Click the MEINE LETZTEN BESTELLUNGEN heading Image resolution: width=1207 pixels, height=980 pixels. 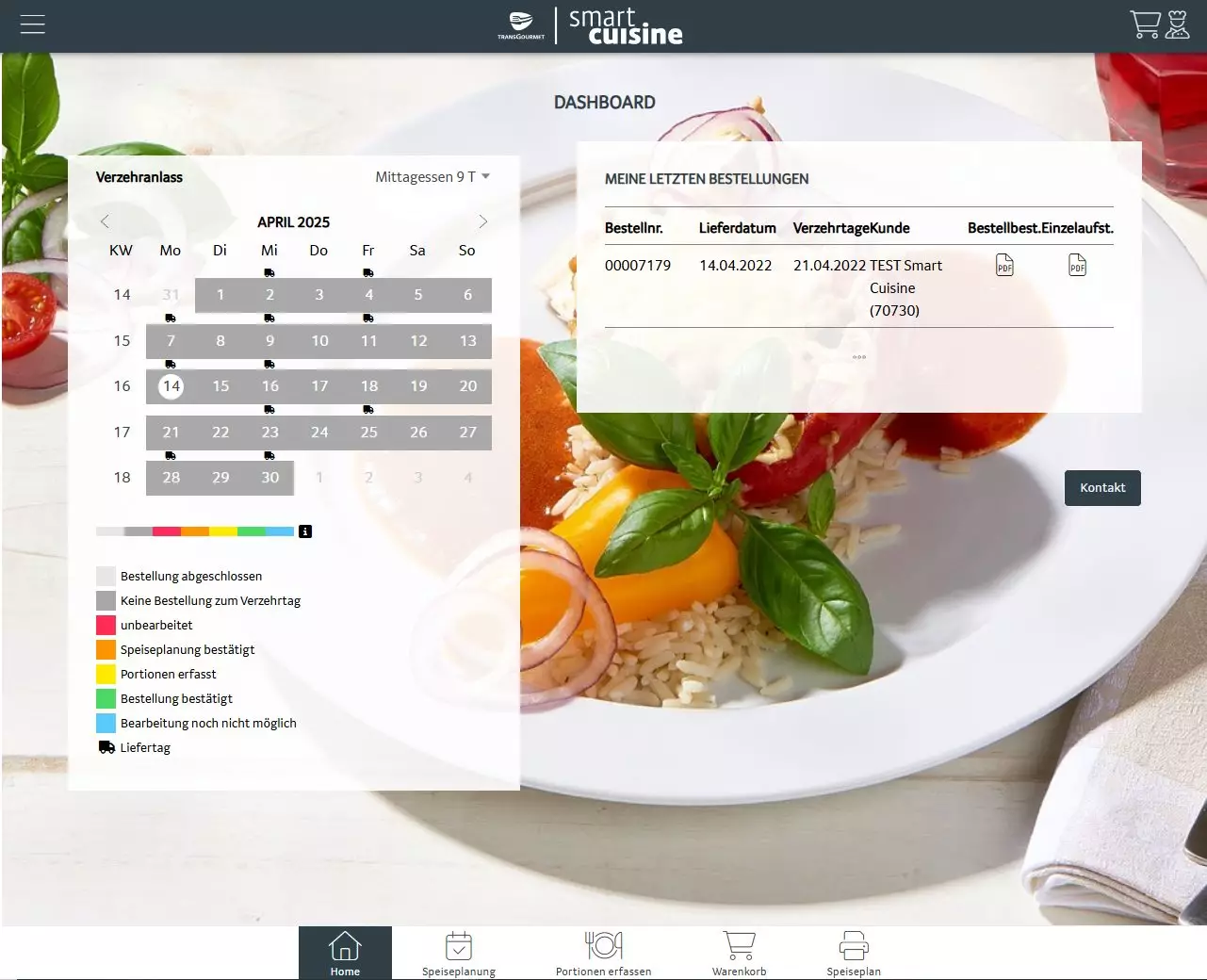(707, 179)
